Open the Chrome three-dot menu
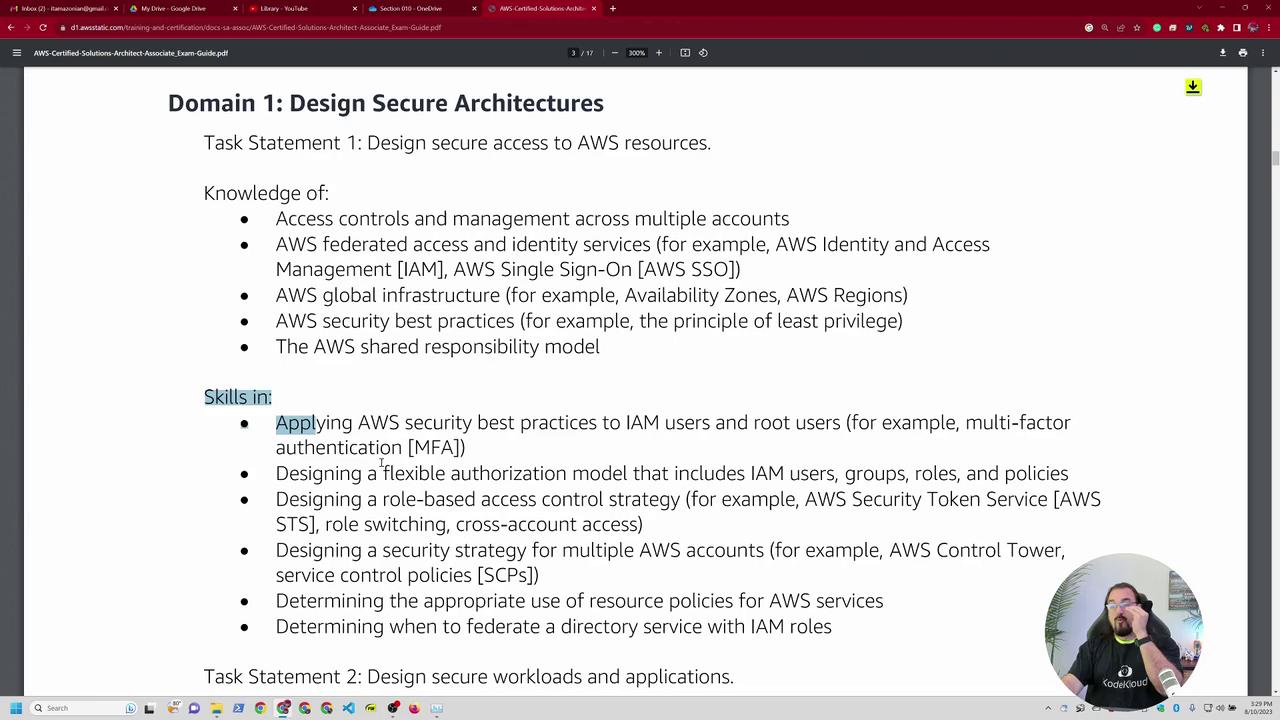This screenshot has height=720, width=1280. tap(1269, 28)
